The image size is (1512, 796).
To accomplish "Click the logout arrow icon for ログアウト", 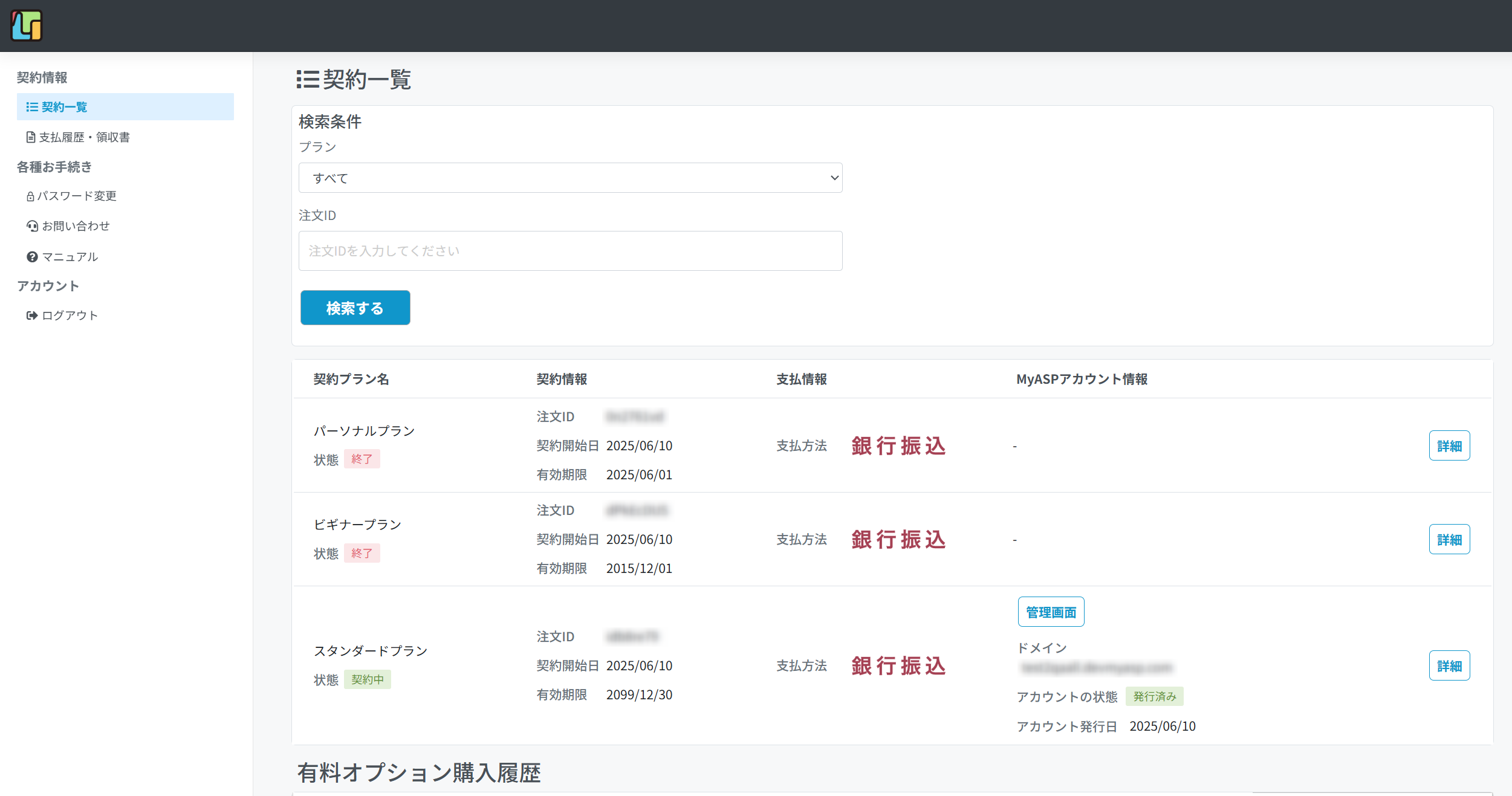I will 32,315.
